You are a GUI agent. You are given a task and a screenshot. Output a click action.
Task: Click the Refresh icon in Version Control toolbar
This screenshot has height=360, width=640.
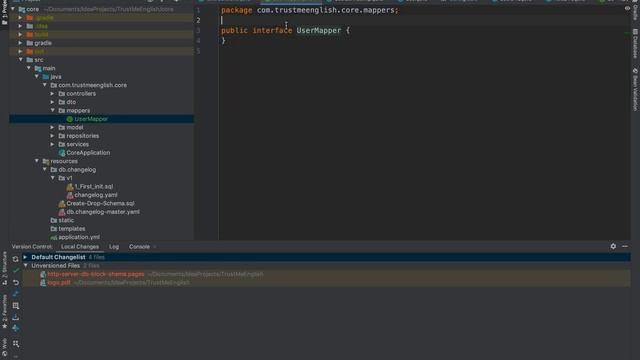(16, 259)
